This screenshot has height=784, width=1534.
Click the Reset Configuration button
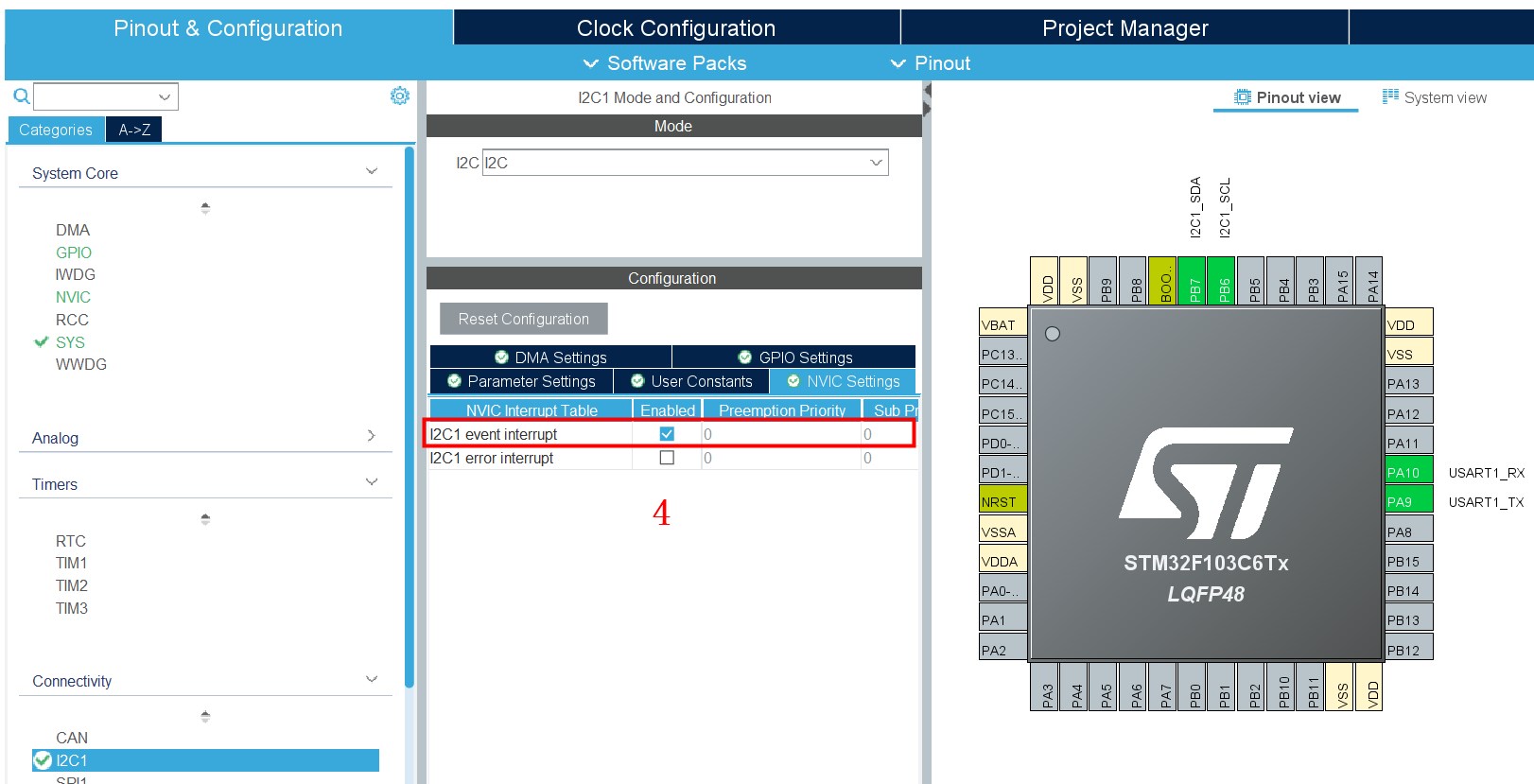pyautogui.click(x=523, y=319)
